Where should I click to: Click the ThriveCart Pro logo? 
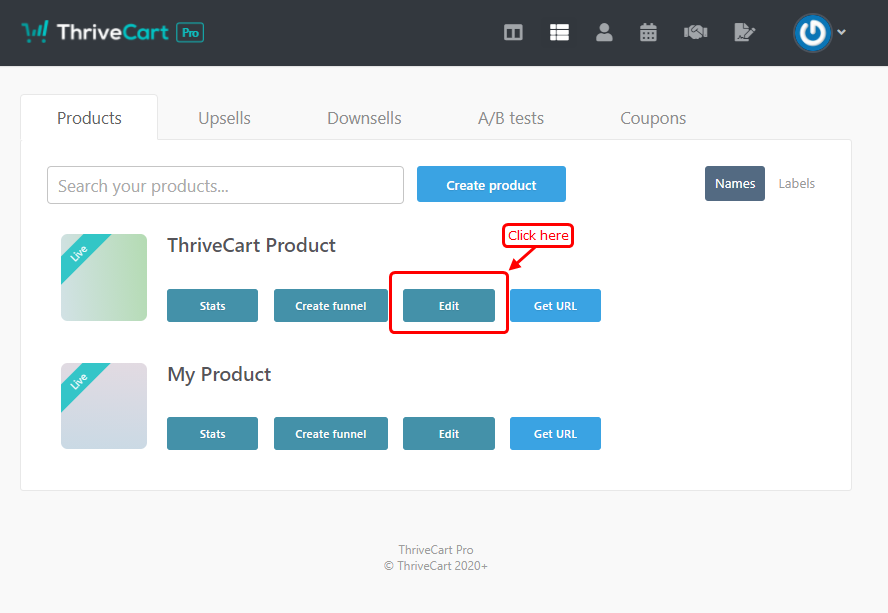tap(112, 32)
